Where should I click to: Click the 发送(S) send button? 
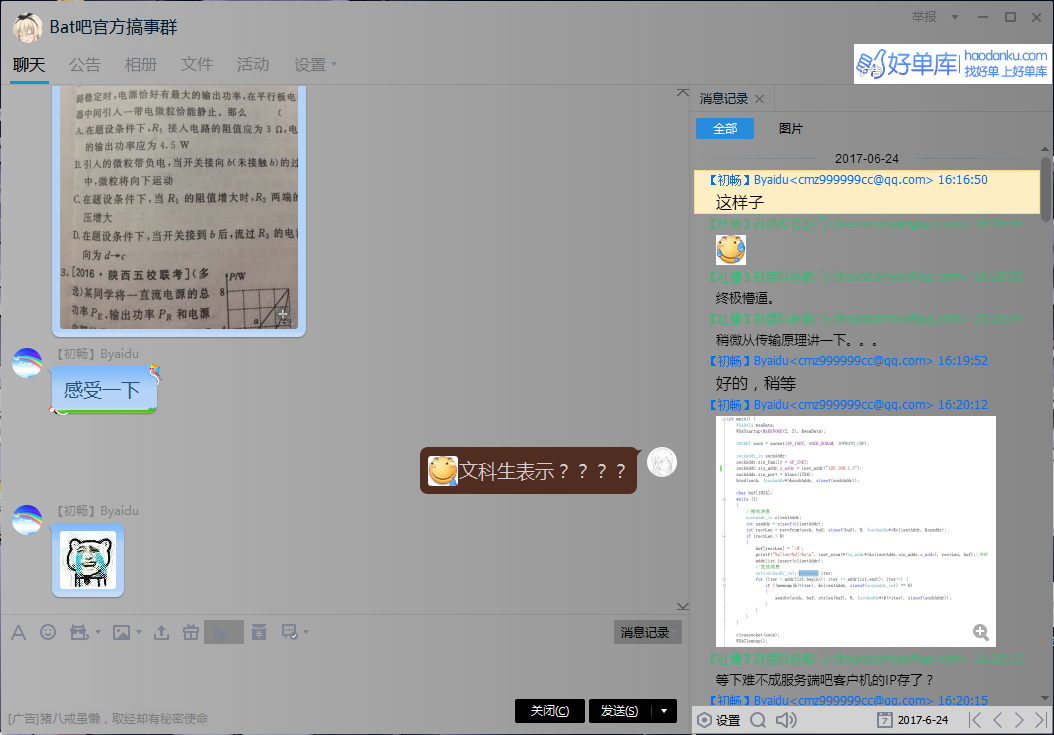click(620, 711)
